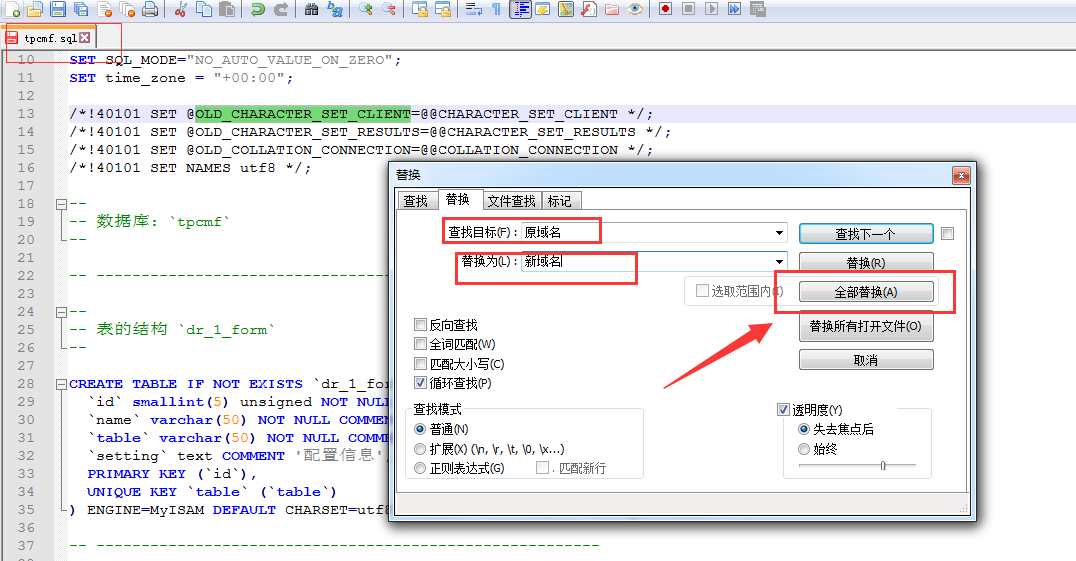The width and height of the screenshot is (1076, 561).
Task: Start macro recording with red record icon
Action: tap(666, 9)
